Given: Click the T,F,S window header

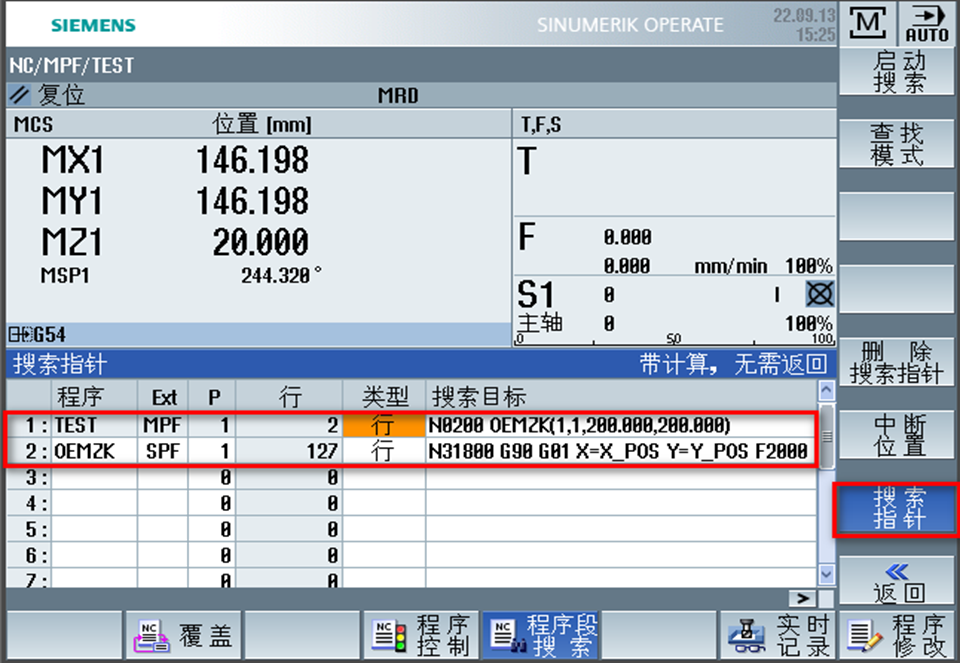Looking at the screenshot, I should (x=674, y=125).
